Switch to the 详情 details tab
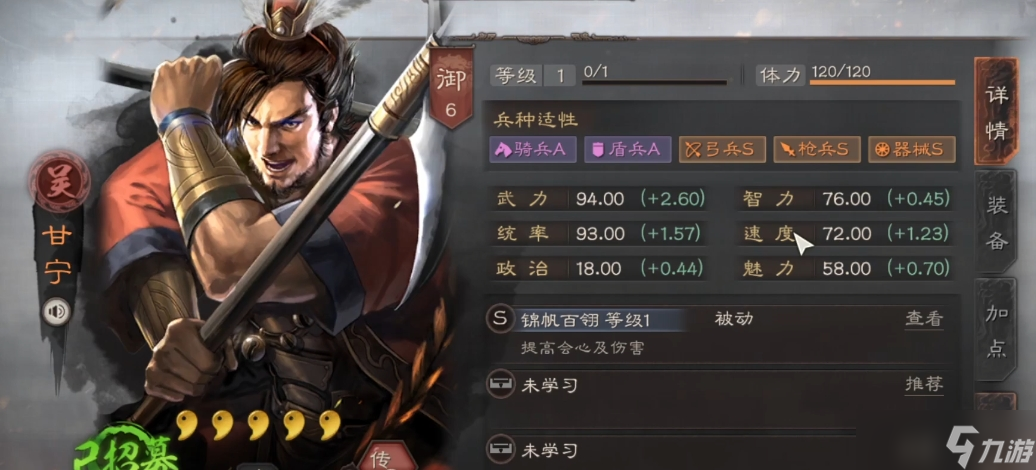1036x470 pixels. (996, 111)
